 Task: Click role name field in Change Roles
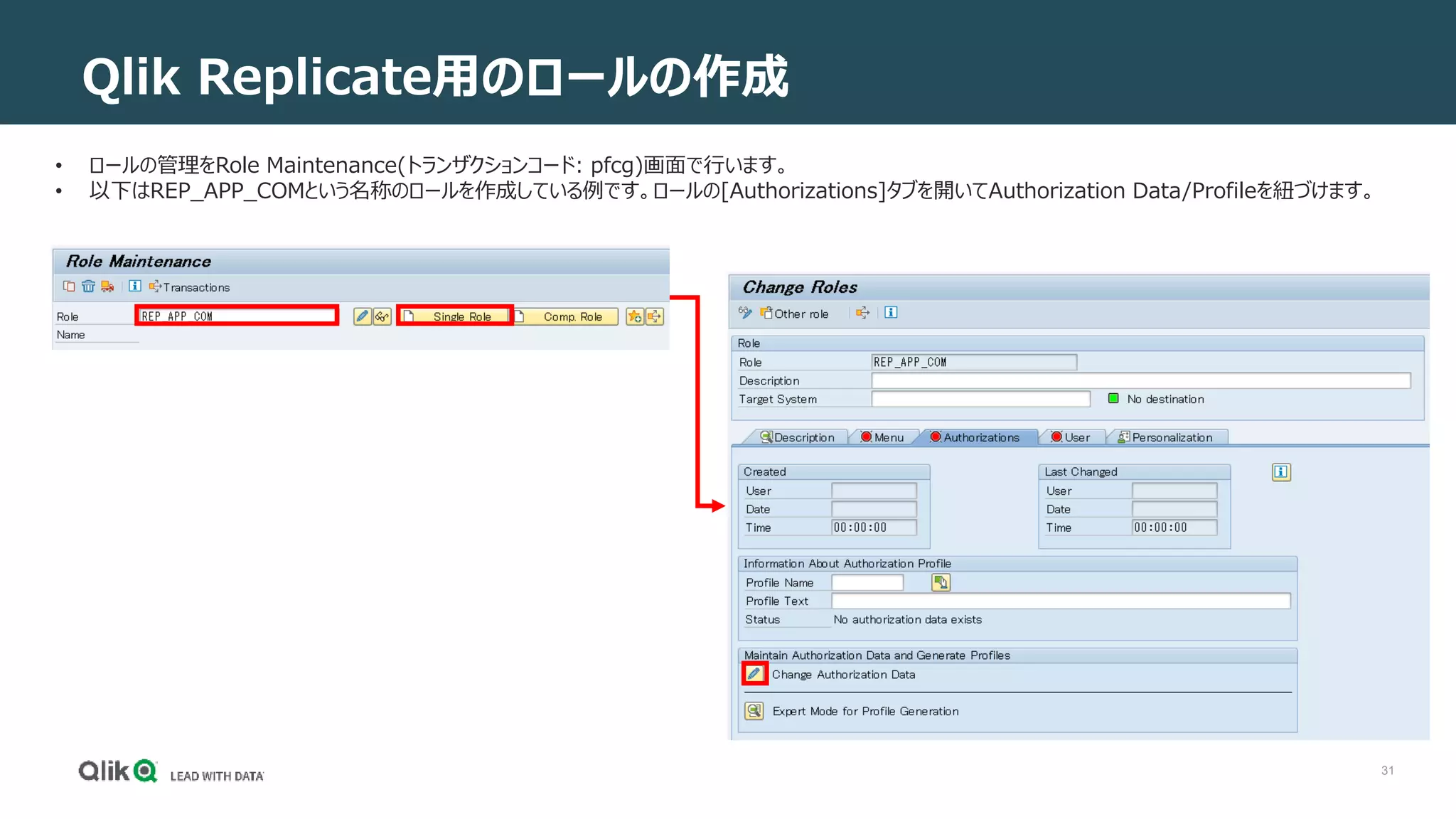click(974, 362)
